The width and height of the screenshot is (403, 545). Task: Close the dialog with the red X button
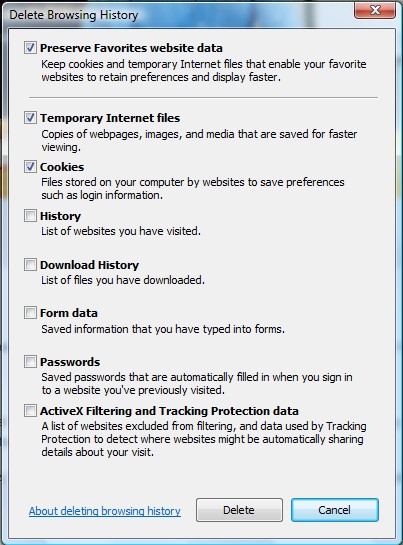pyautogui.click(x=375, y=10)
